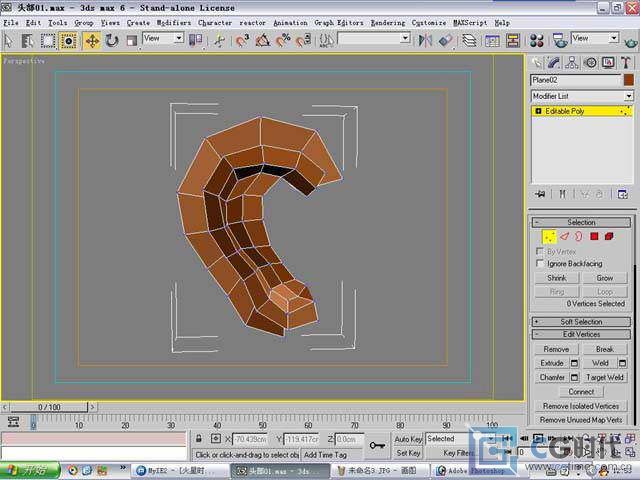Select Edge sub-object level icon
The height and width of the screenshot is (480, 640).
point(564,236)
